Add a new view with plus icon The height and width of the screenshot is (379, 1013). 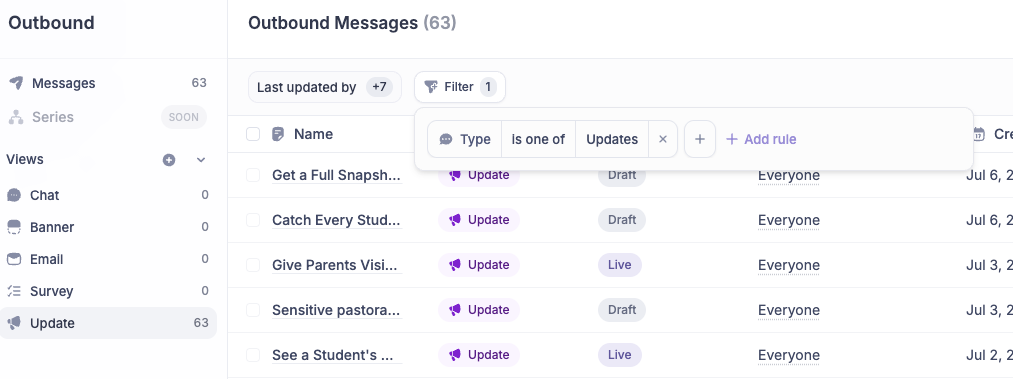[x=169, y=159]
